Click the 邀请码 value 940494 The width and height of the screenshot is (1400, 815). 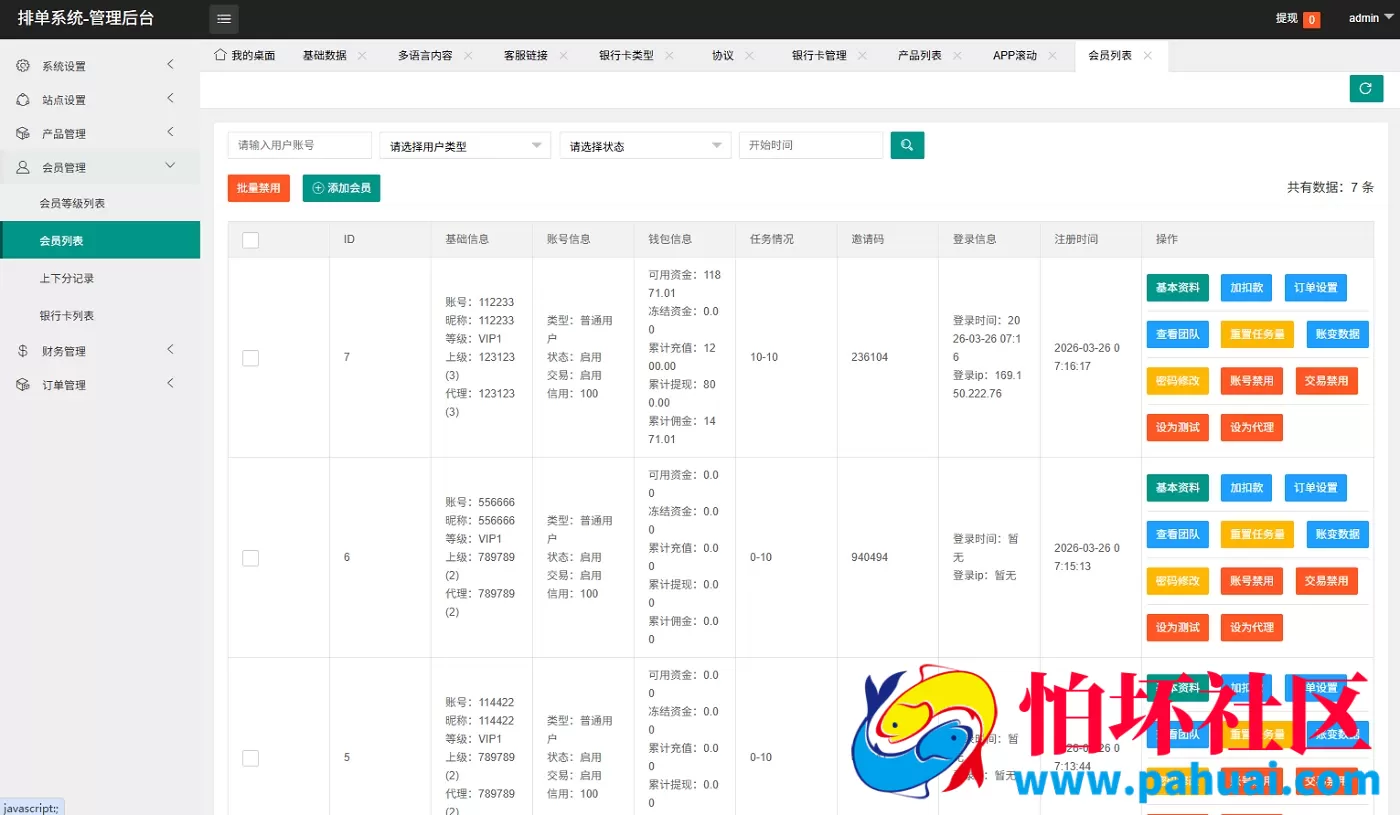869,557
